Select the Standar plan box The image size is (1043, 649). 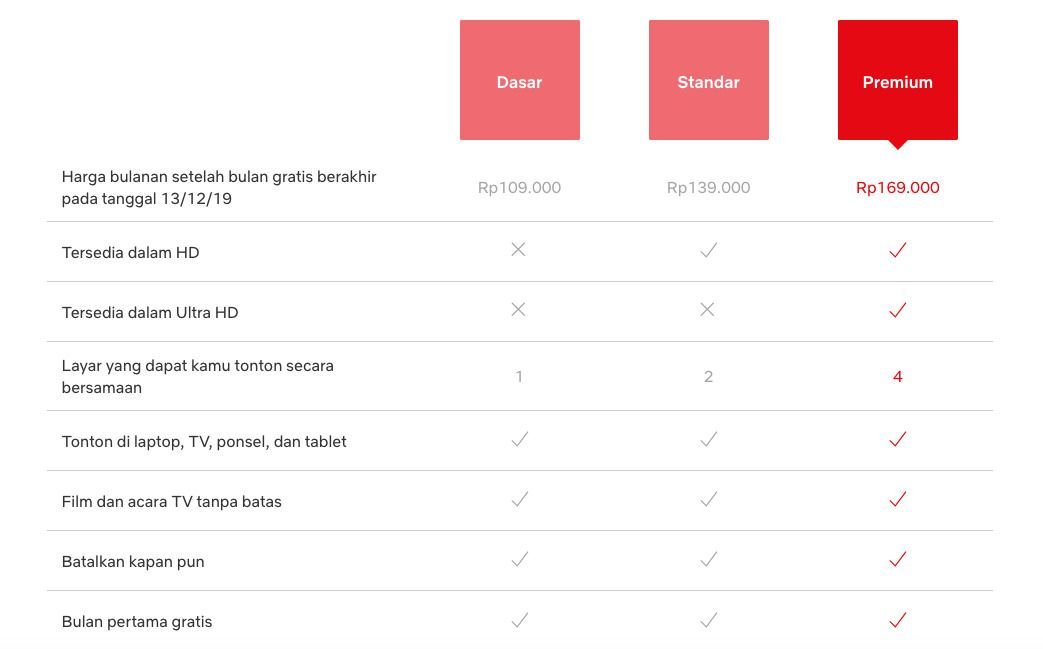(708, 80)
